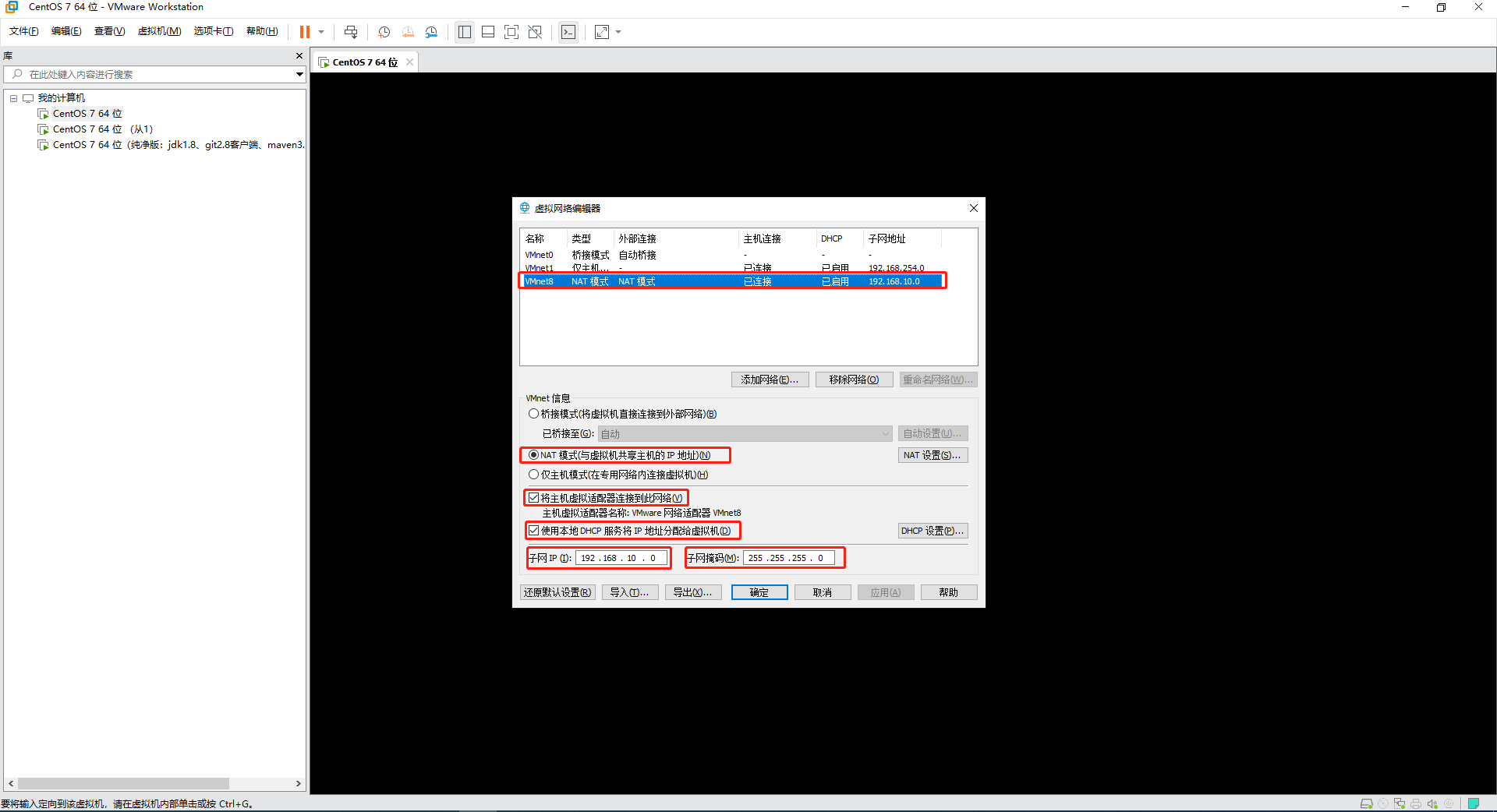Open the stretch display dropdown arrow

click(x=618, y=32)
